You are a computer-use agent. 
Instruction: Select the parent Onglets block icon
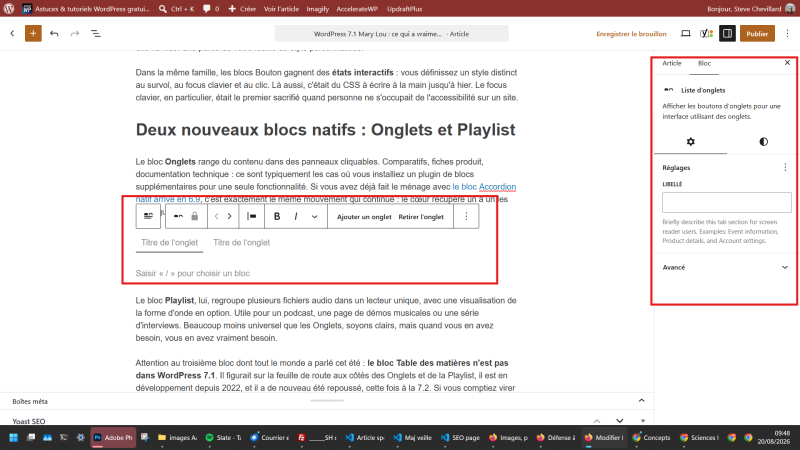tap(148, 216)
